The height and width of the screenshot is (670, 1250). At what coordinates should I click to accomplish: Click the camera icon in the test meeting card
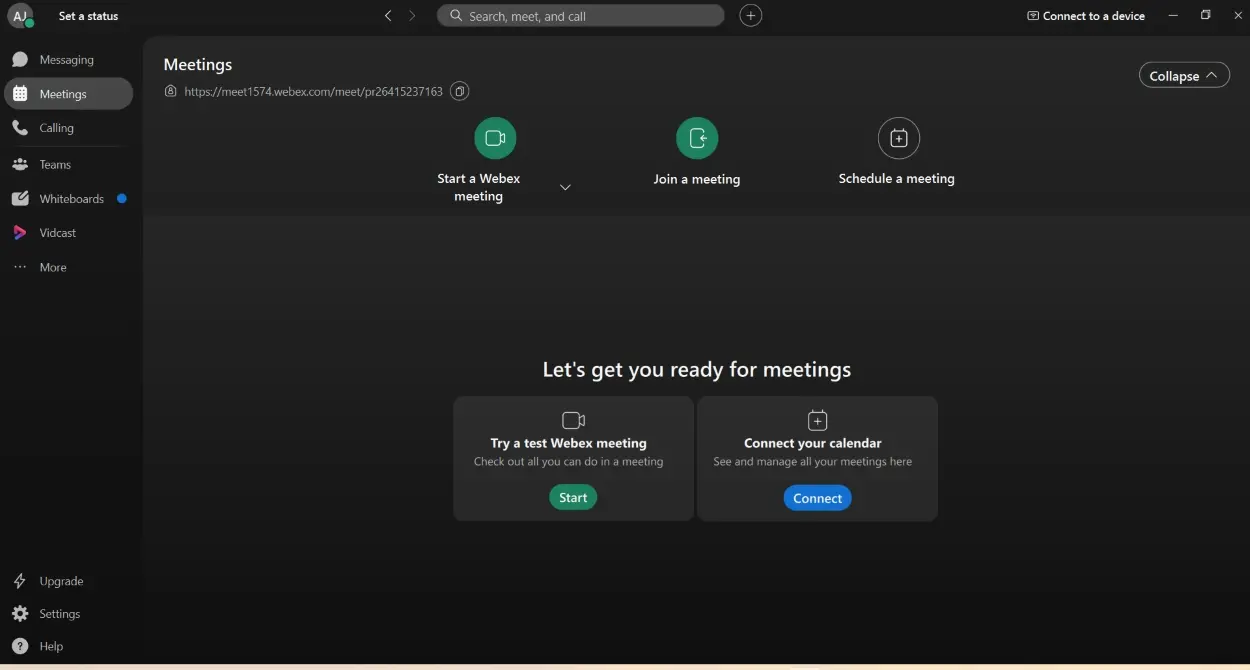click(573, 420)
